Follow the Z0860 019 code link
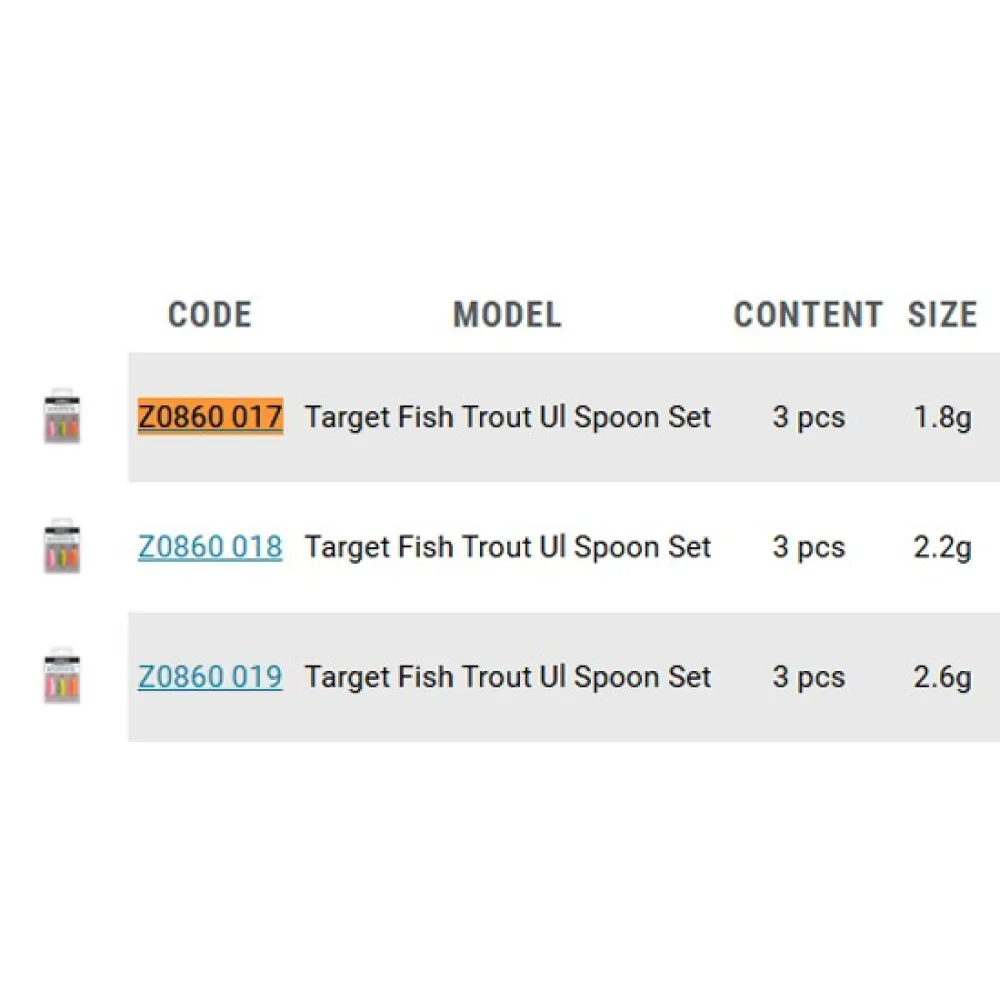1000x1000 pixels. tap(210, 677)
